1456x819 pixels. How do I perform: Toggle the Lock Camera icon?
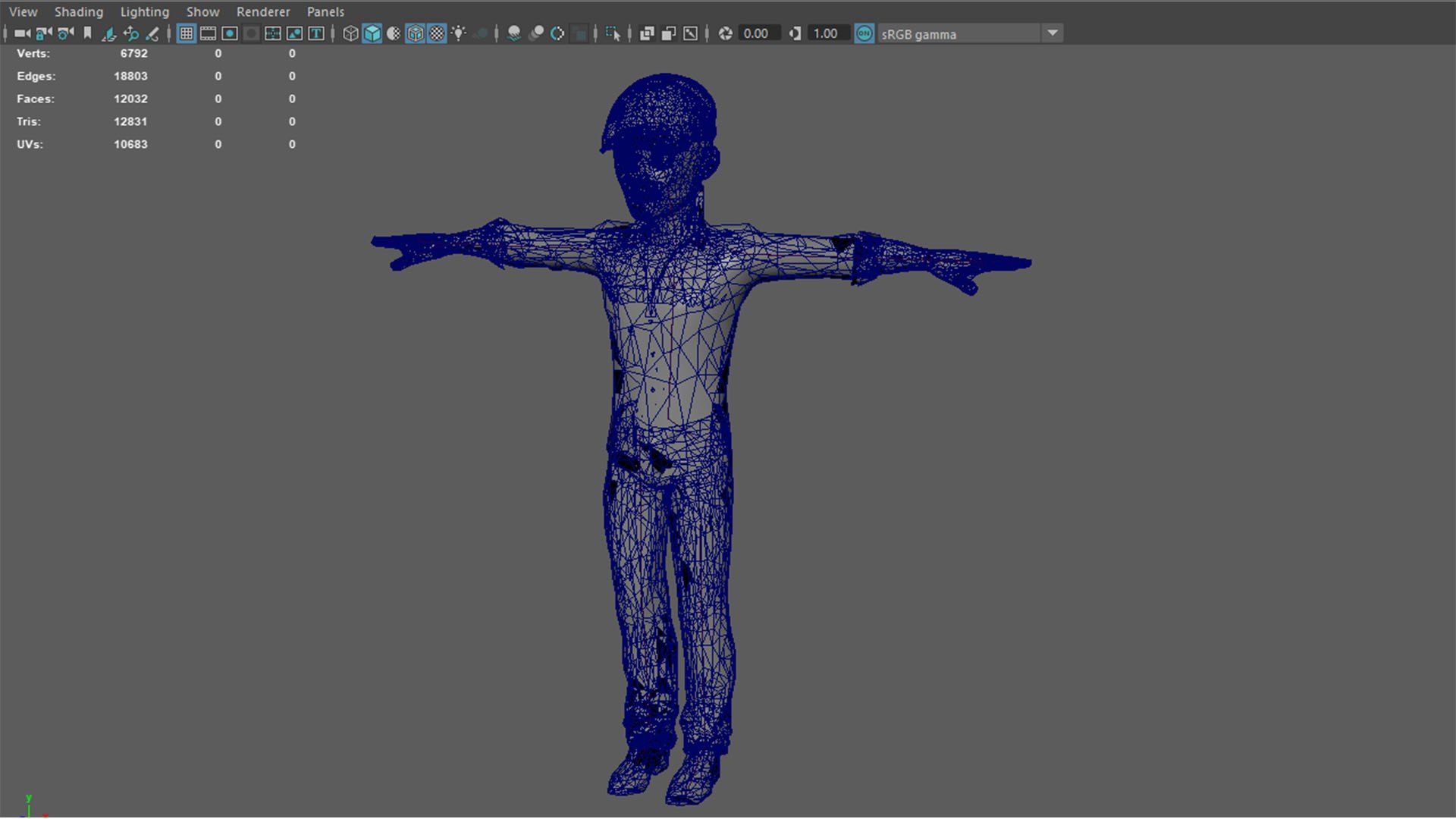pyautogui.click(x=44, y=33)
